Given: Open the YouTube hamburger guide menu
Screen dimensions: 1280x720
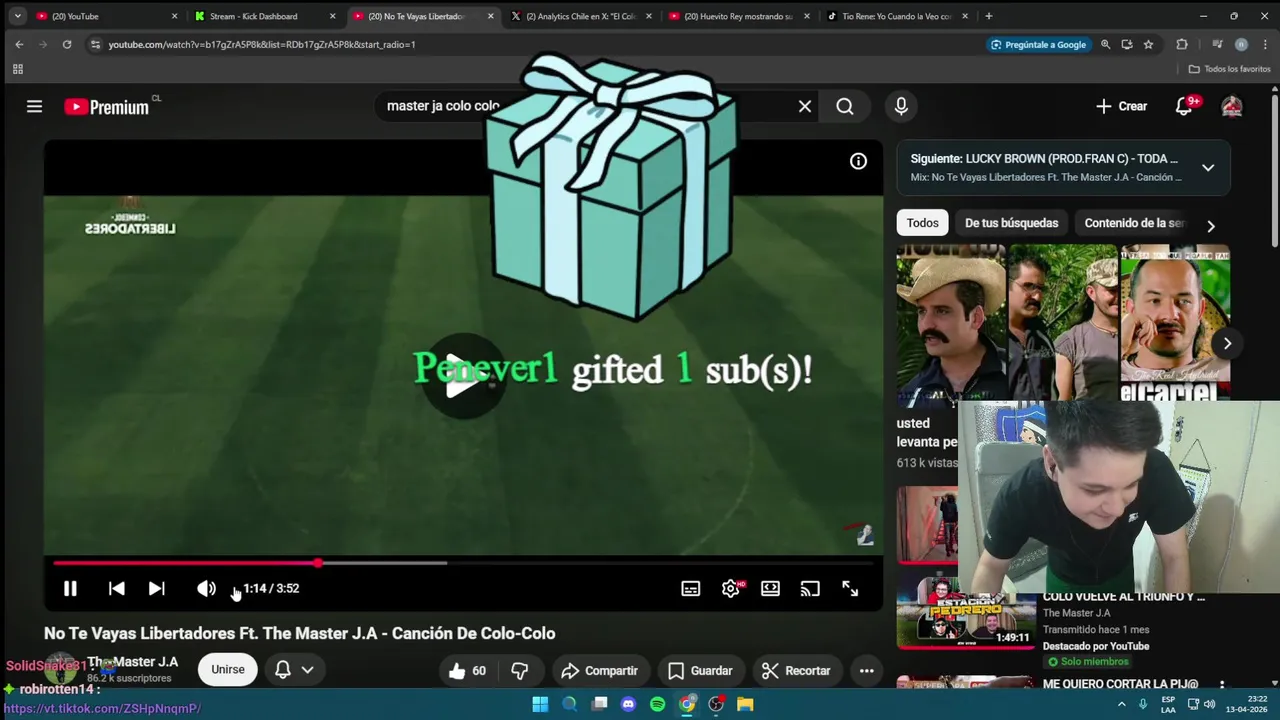Looking at the screenshot, I should pos(34,106).
